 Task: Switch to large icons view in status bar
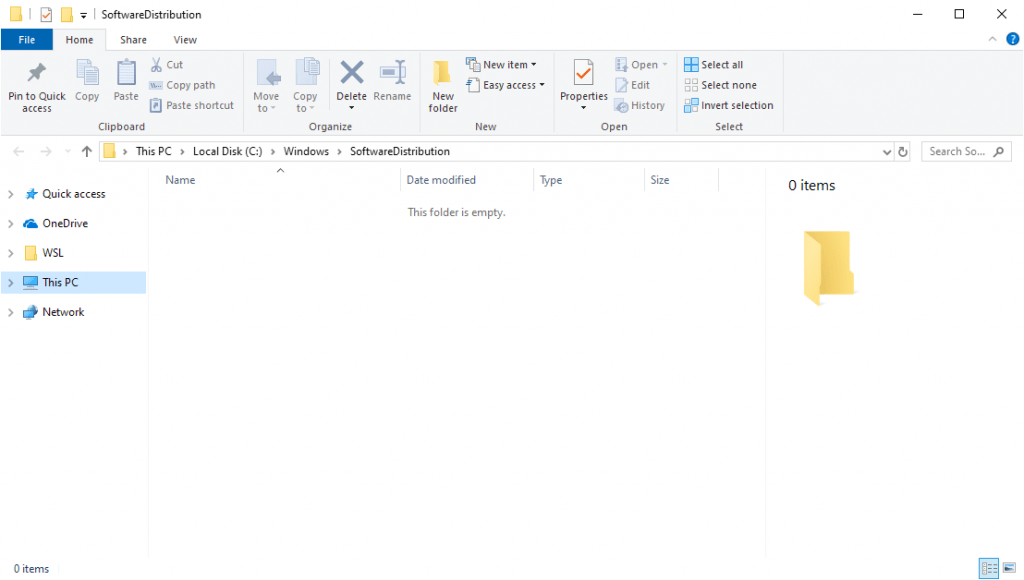point(1008,568)
